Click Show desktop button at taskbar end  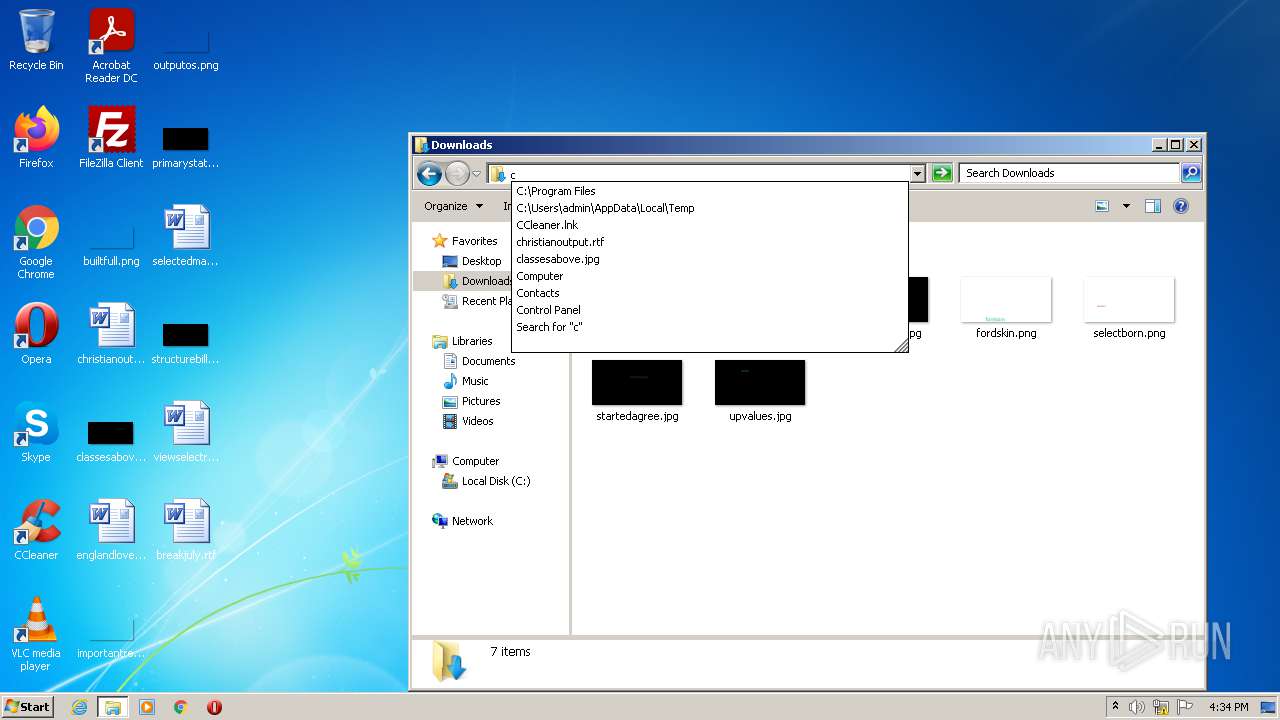(x=1270, y=707)
